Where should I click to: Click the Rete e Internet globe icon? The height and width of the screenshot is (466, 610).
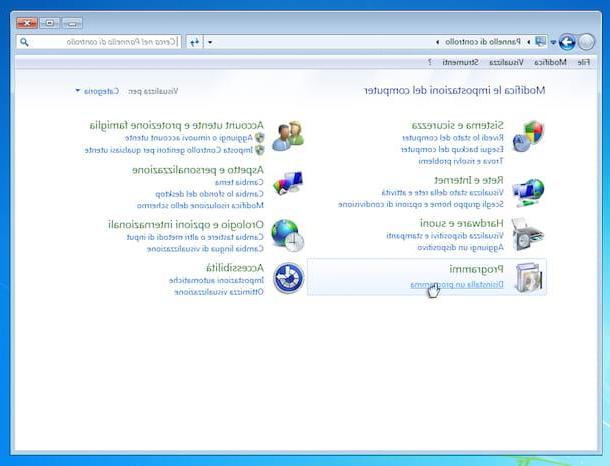528,193
